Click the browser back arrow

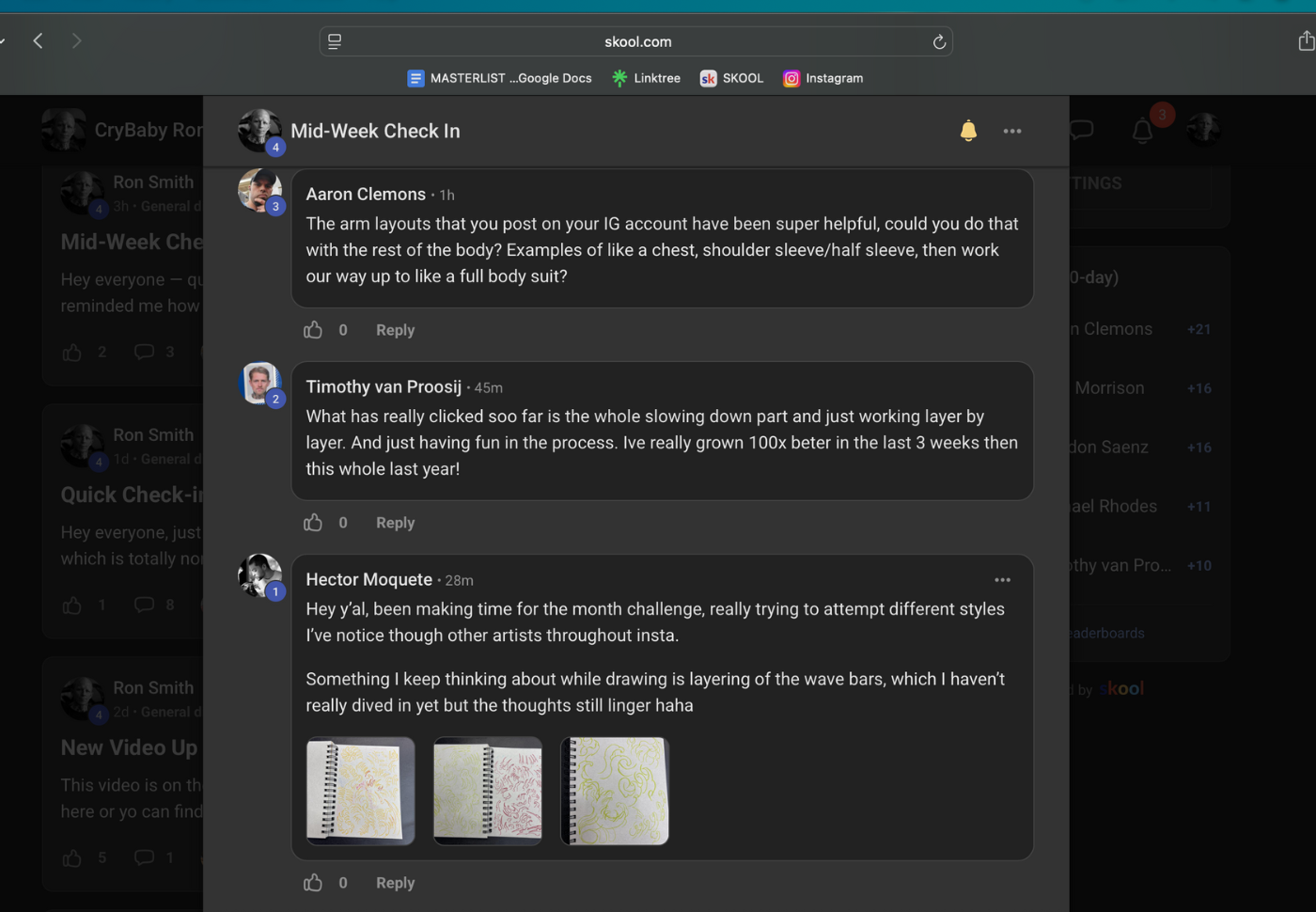pos(39,40)
